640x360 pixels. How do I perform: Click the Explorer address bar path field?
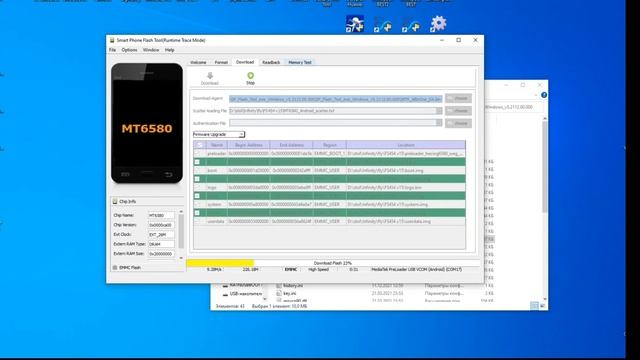tap(513, 107)
